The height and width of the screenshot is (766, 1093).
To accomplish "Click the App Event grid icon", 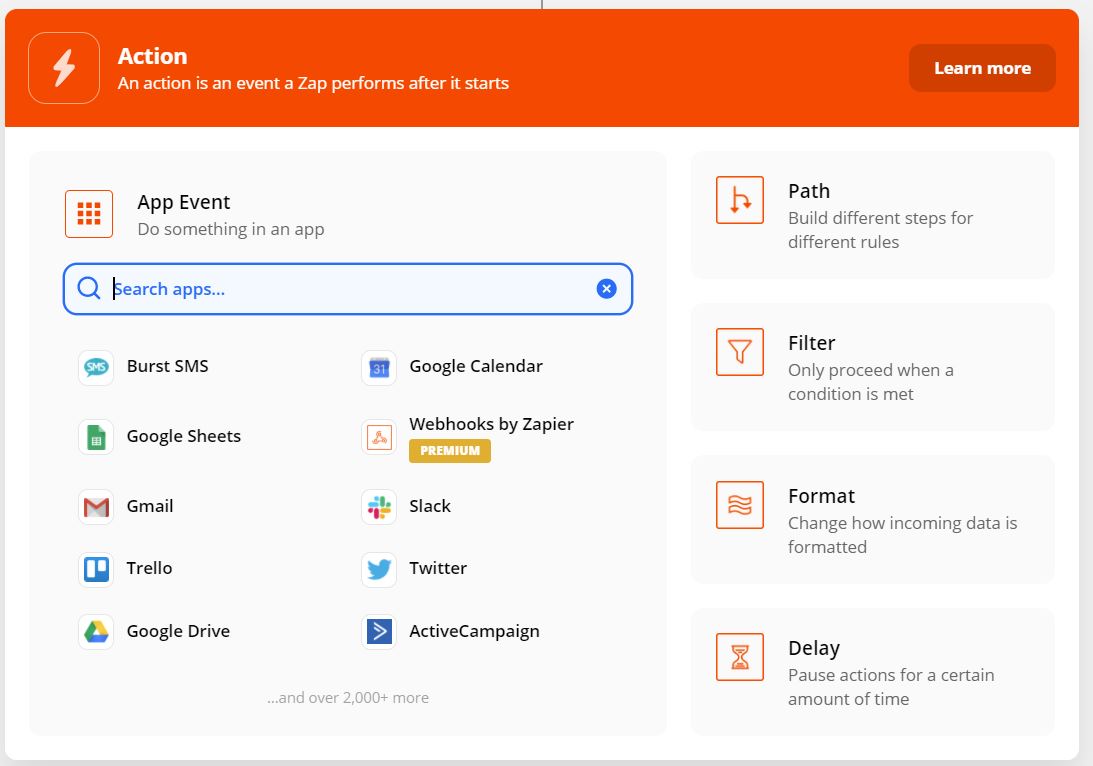I will click(x=89, y=214).
